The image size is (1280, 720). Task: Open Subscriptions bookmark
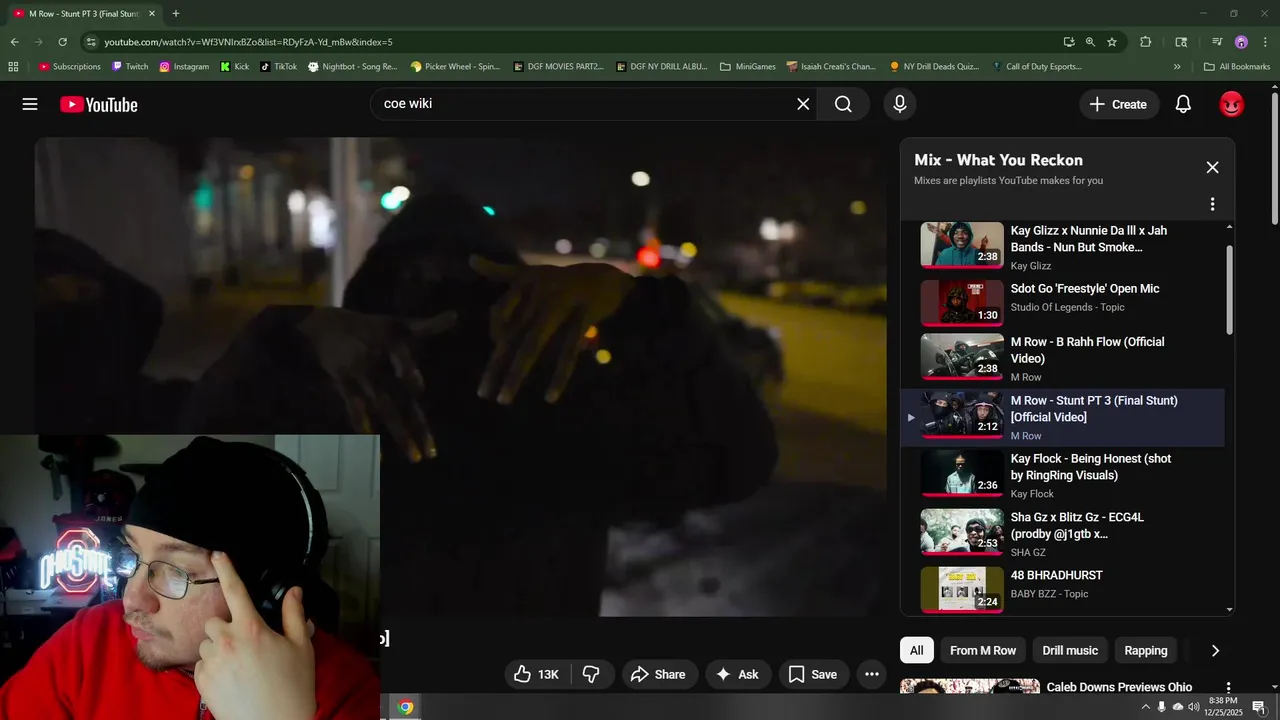pyautogui.click(x=70, y=67)
